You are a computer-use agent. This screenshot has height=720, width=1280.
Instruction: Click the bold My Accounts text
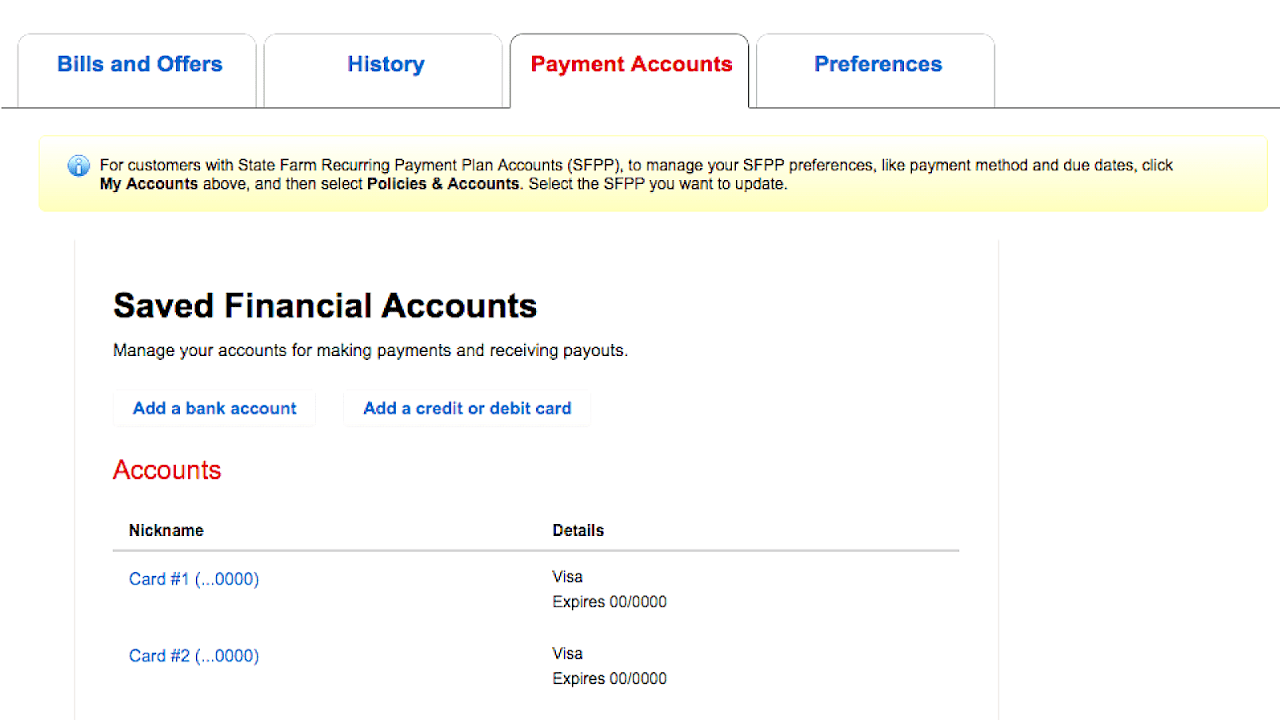click(149, 184)
